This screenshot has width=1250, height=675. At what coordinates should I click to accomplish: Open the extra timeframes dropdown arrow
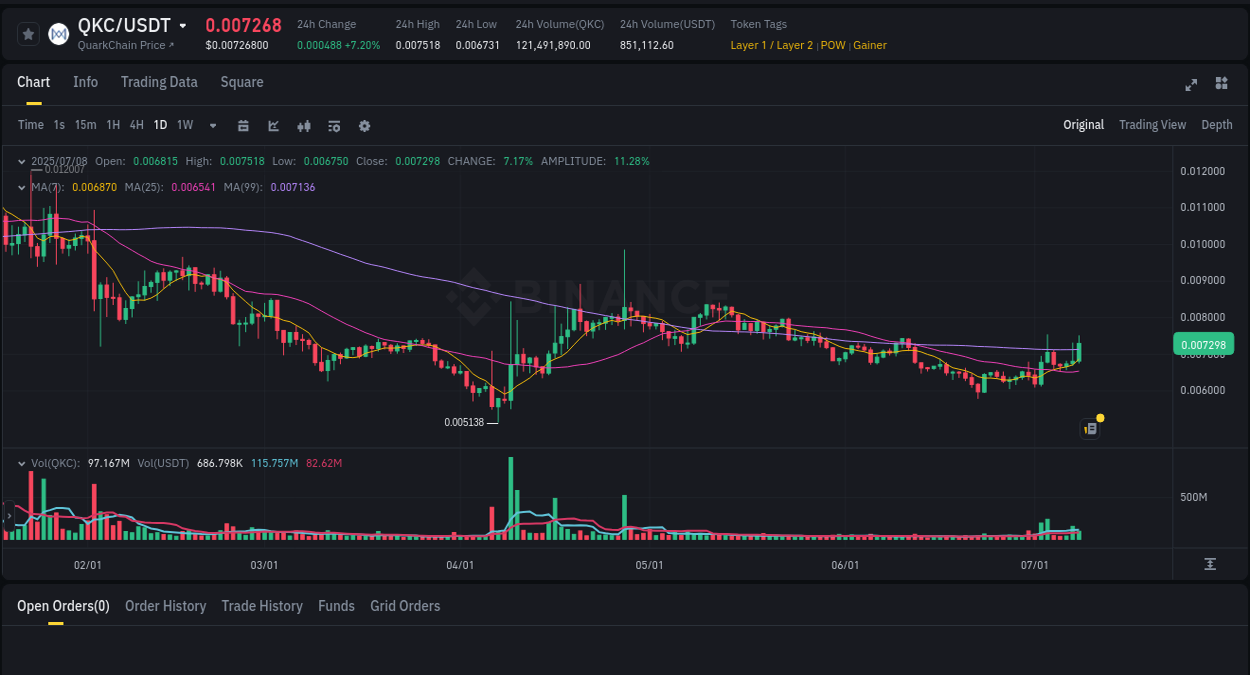tap(211, 125)
